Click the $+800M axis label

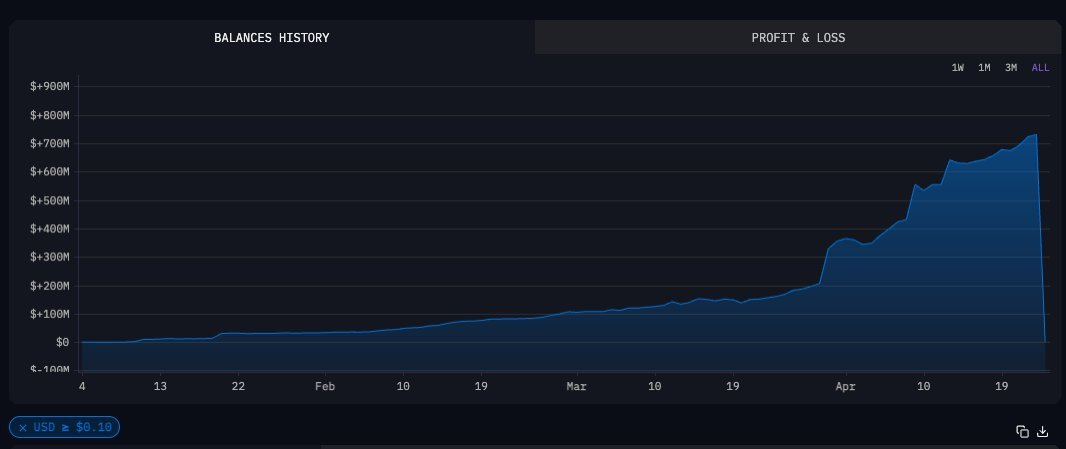pos(50,115)
